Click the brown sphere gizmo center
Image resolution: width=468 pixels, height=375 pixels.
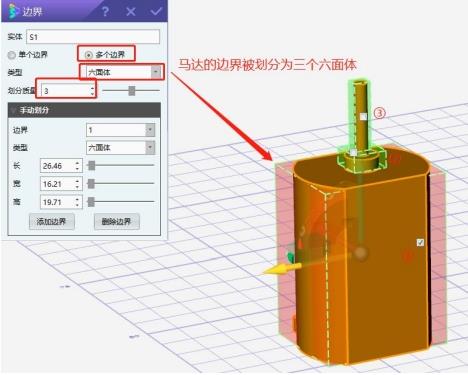click(360, 253)
